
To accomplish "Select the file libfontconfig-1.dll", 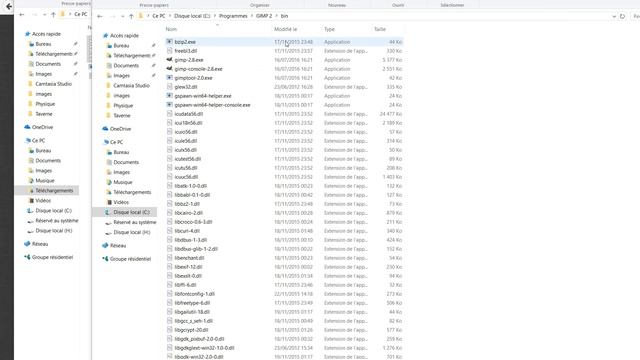I will [195, 294].
